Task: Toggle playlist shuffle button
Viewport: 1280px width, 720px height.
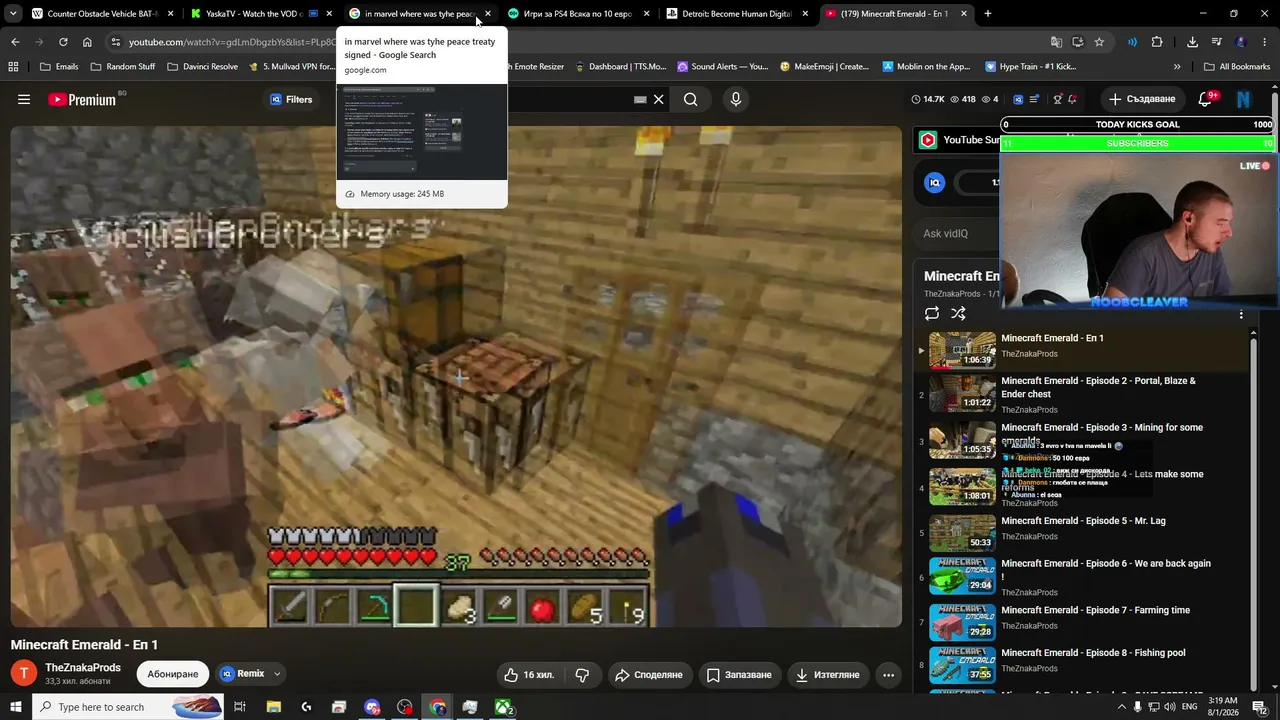Action: (958, 314)
